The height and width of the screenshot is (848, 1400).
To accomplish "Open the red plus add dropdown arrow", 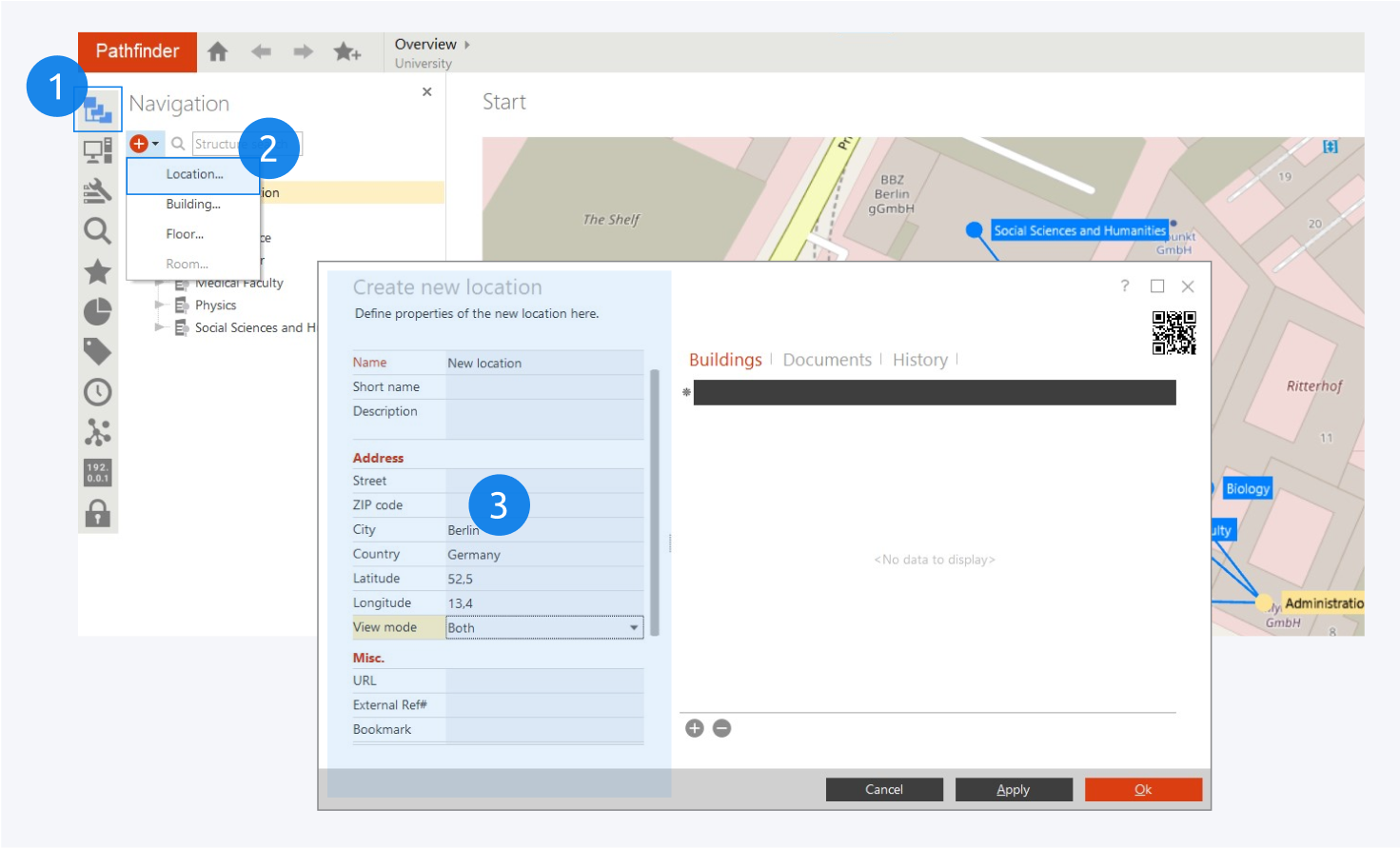I will [155, 144].
